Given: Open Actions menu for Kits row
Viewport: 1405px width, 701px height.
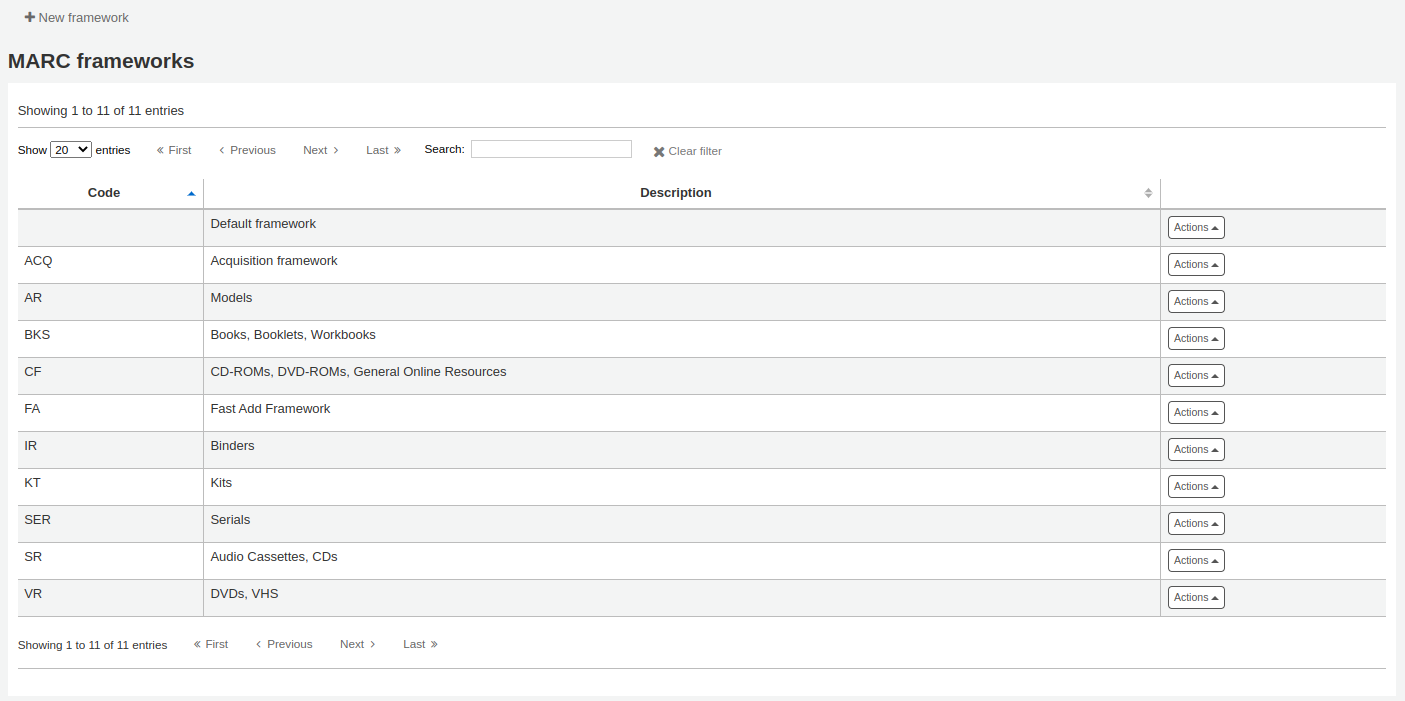Looking at the screenshot, I should click(1196, 487).
